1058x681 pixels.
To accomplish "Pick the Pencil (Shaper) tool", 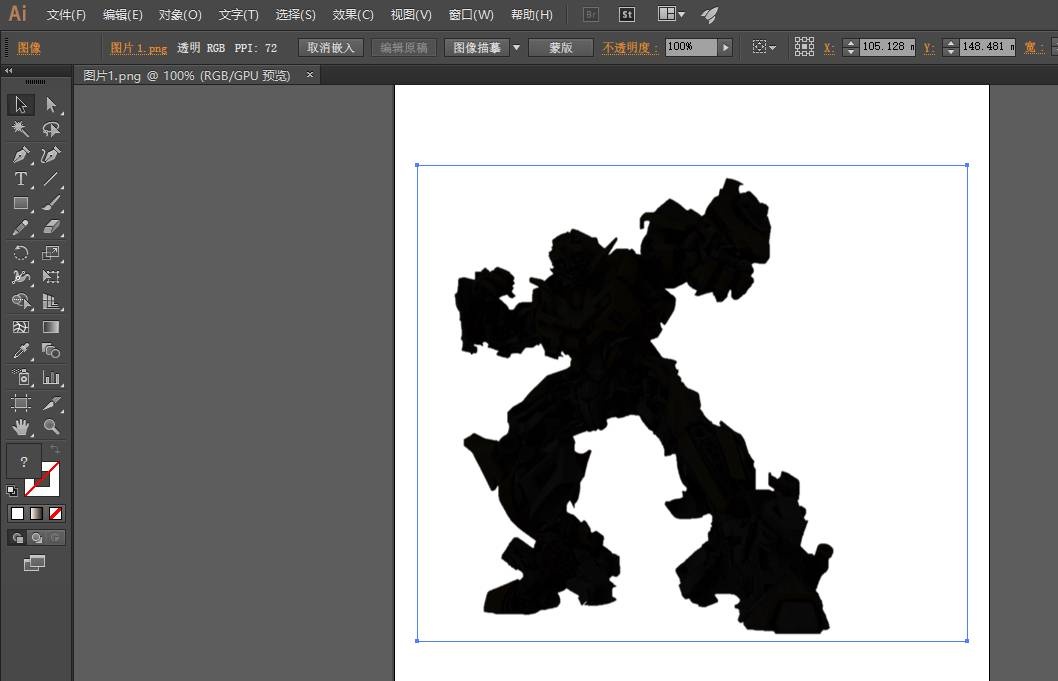I will point(21,227).
